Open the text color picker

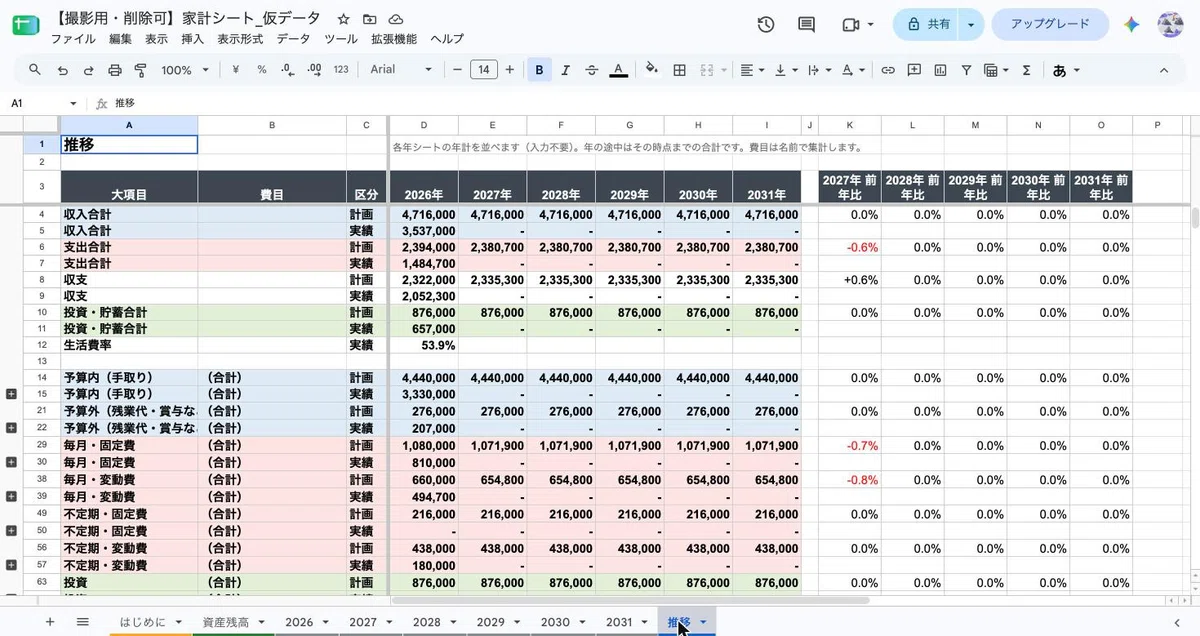(619, 70)
